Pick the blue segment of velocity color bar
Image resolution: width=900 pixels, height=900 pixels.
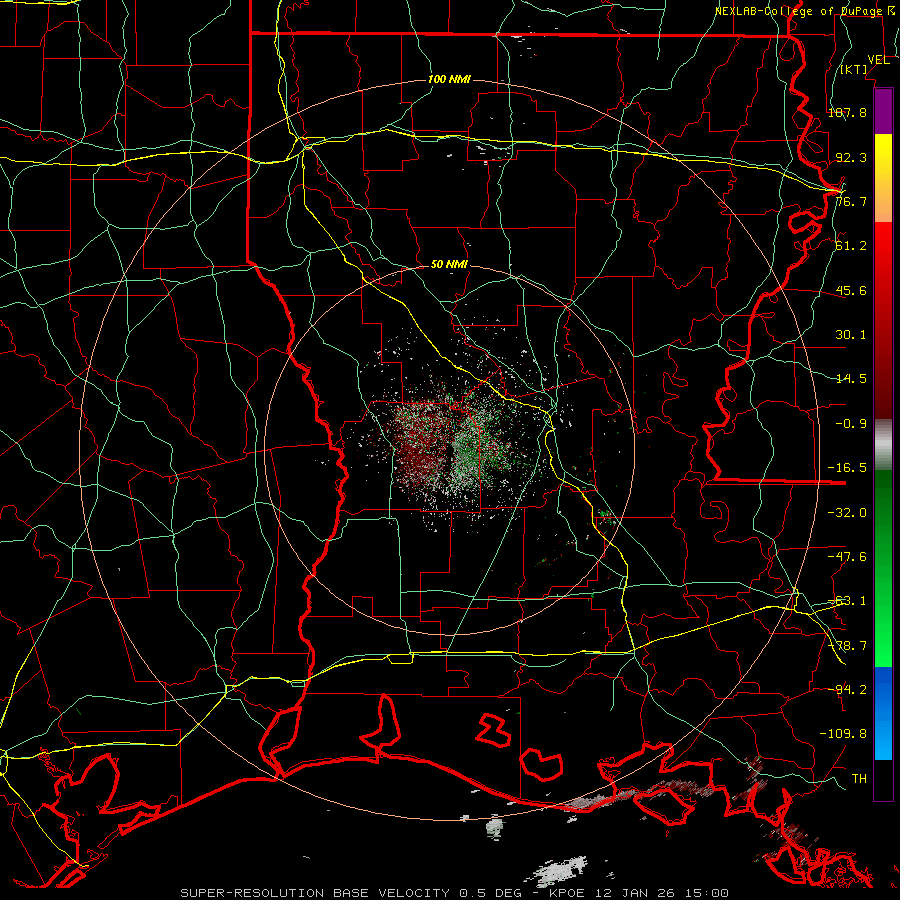pyautogui.click(x=883, y=713)
